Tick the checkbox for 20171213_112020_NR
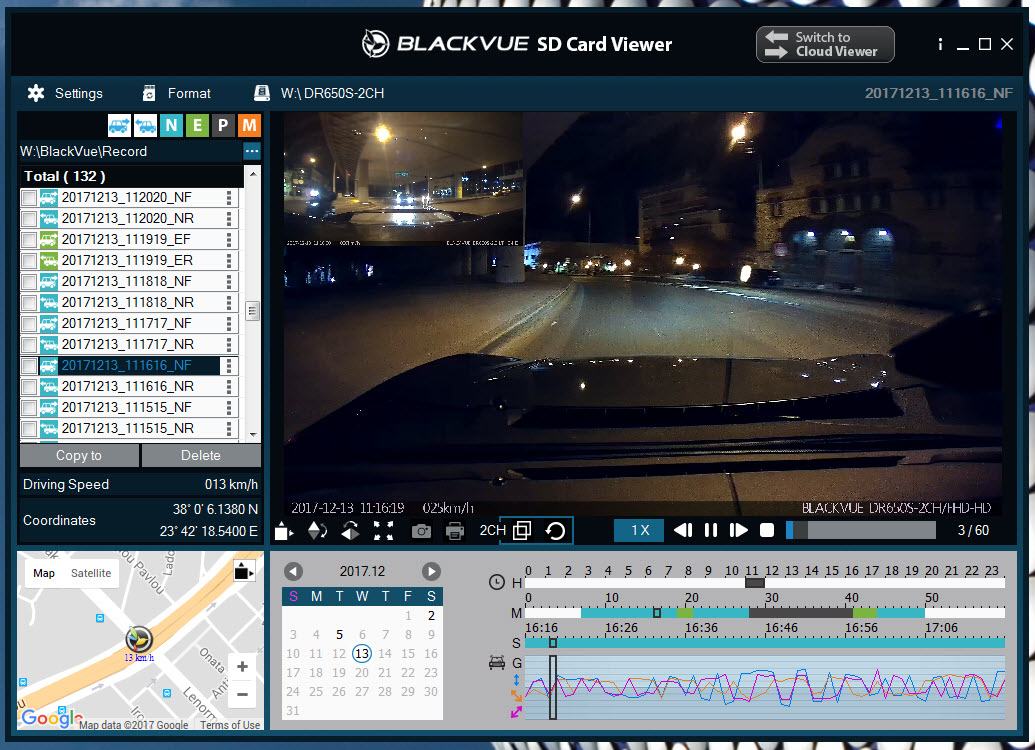Screen dimensions: 1035x750 tap(29, 219)
